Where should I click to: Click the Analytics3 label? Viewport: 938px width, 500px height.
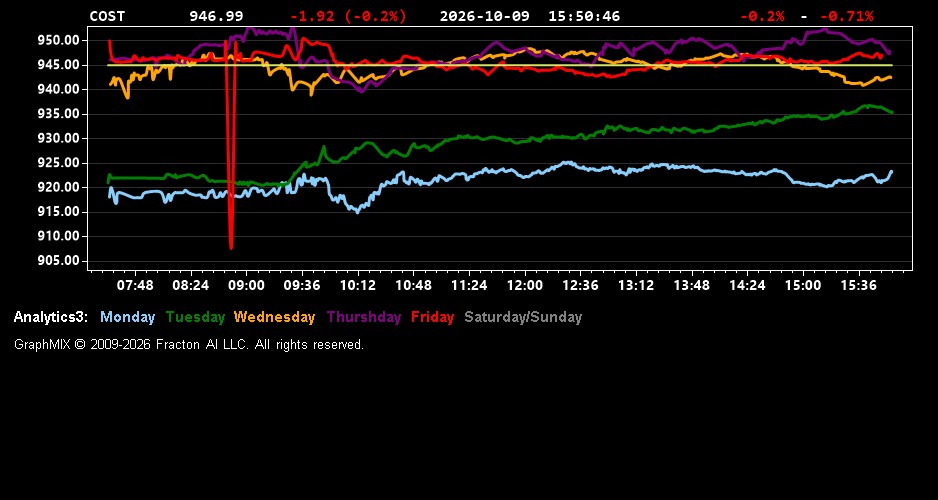click(51, 317)
